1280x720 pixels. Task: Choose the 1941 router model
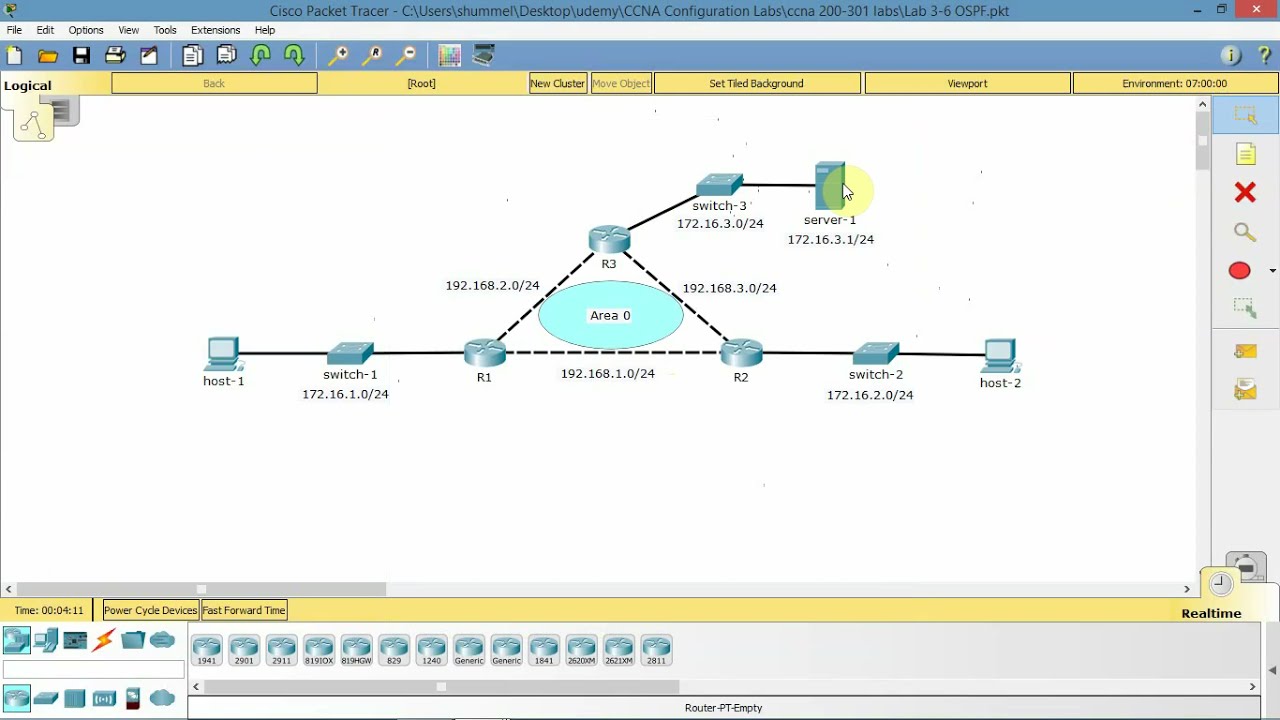point(206,650)
